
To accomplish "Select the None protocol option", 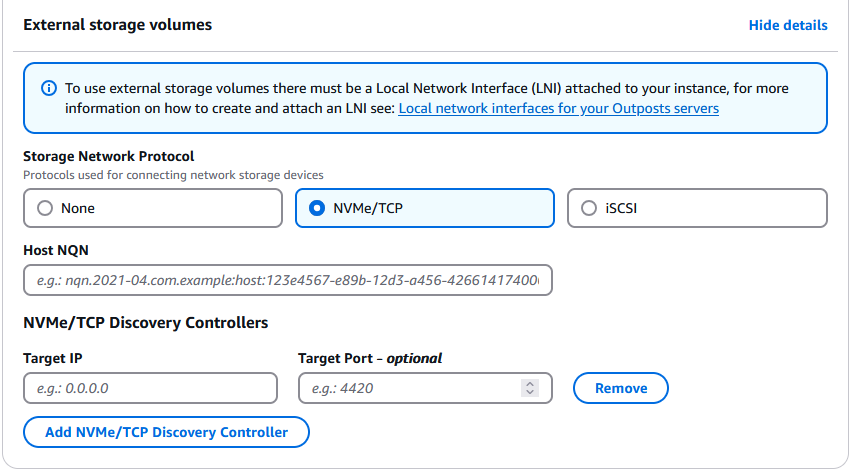I will pos(153,208).
